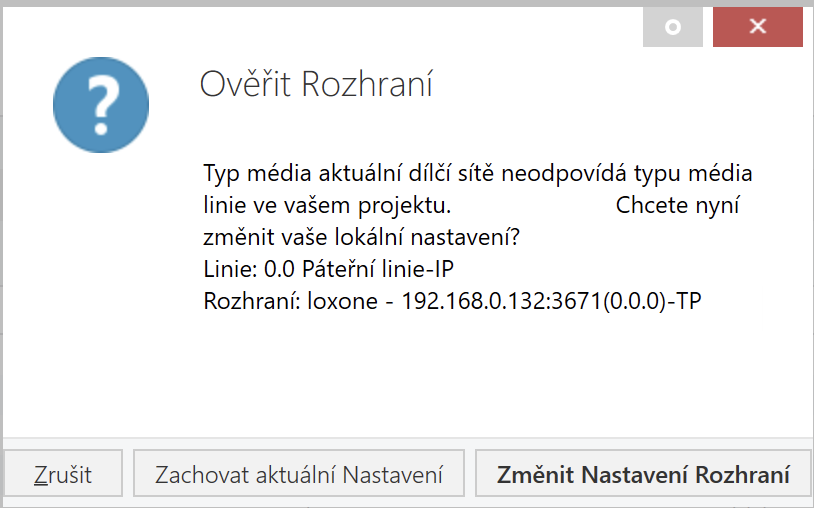814x508 pixels.
Task: Click the gray circle button beside close
Action: 673,27
